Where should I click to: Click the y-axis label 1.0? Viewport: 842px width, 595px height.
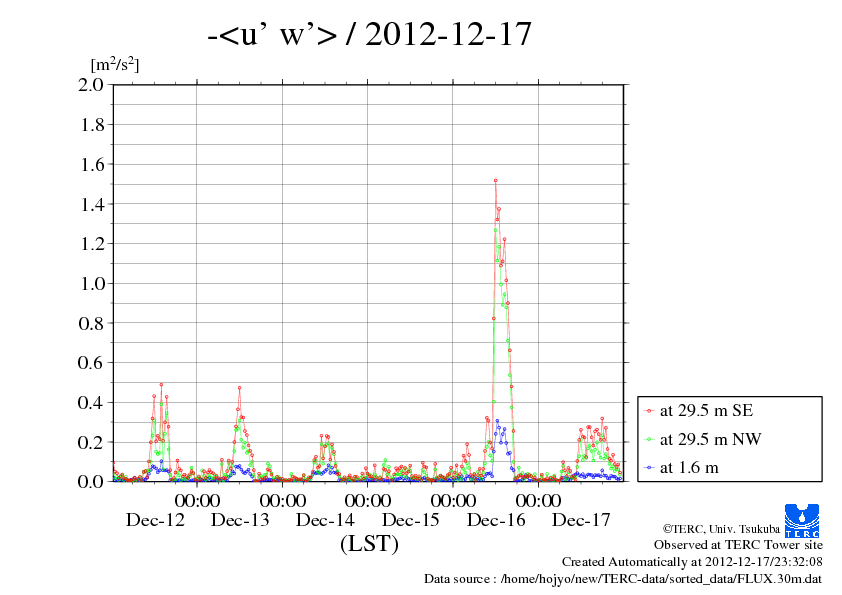pos(91,284)
